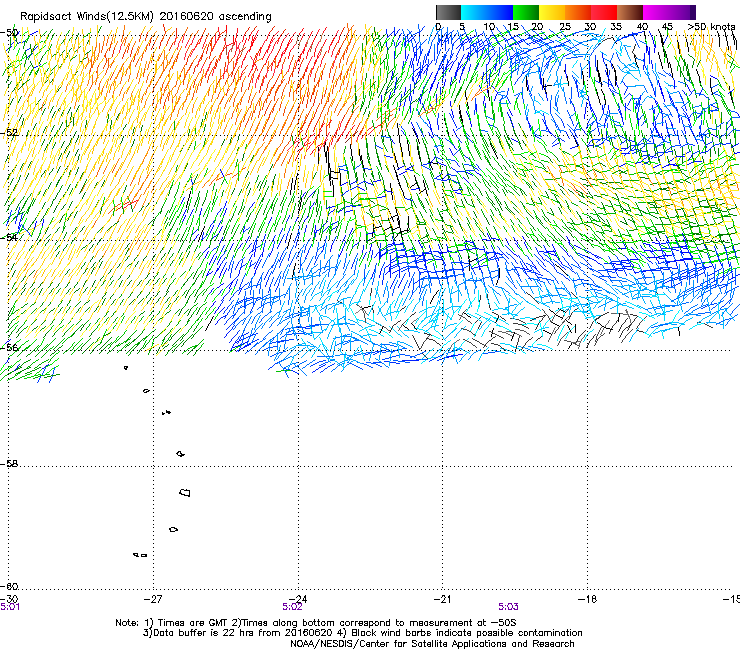Image resolution: width=740 pixels, height=650 pixels.
Task: Click the -52 latitude axis label
Action: click(x=10, y=133)
